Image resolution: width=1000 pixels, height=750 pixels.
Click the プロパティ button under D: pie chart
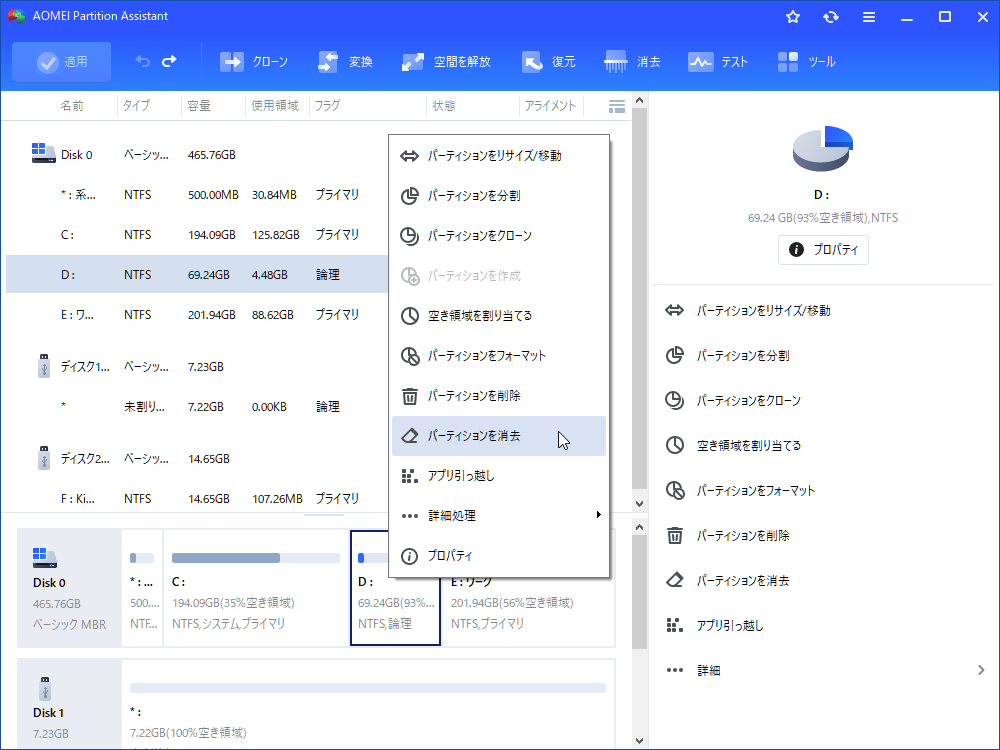(823, 249)
